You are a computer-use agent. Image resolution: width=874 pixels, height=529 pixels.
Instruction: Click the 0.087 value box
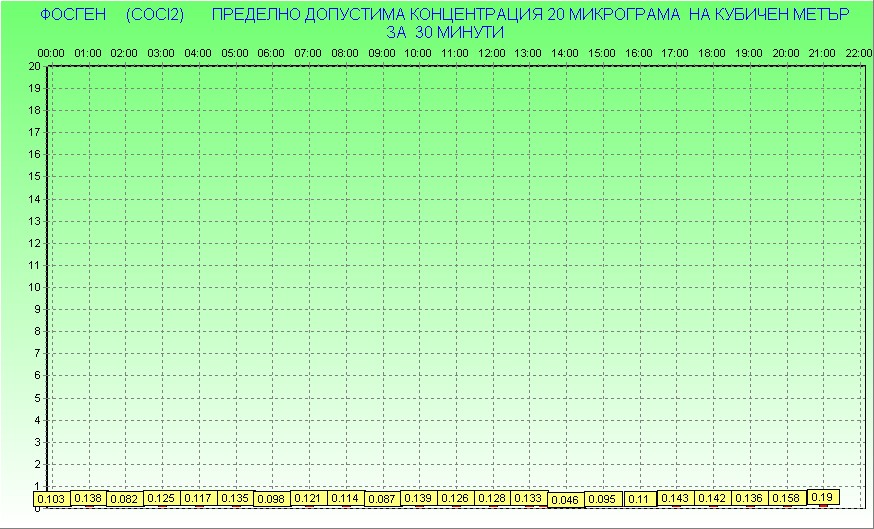381,498
